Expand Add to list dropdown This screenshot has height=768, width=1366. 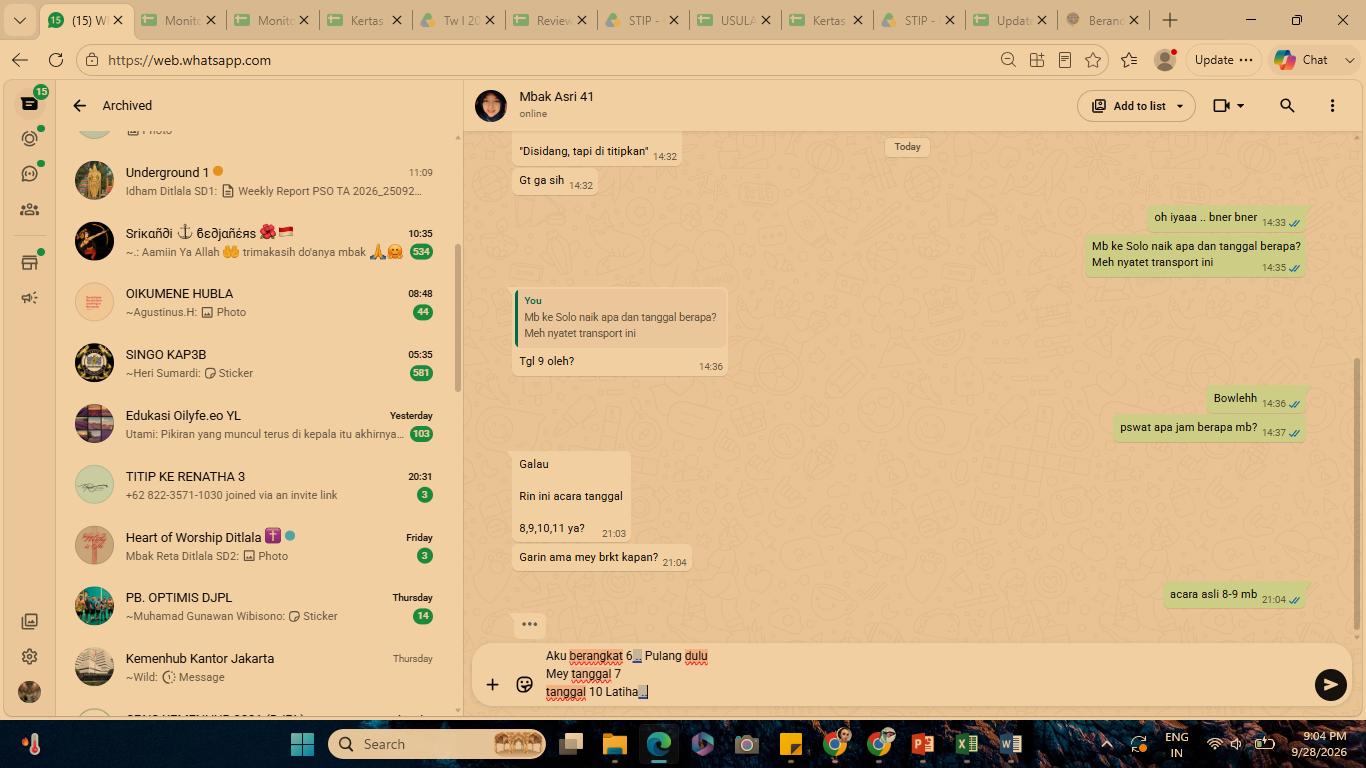[1180, 106]
